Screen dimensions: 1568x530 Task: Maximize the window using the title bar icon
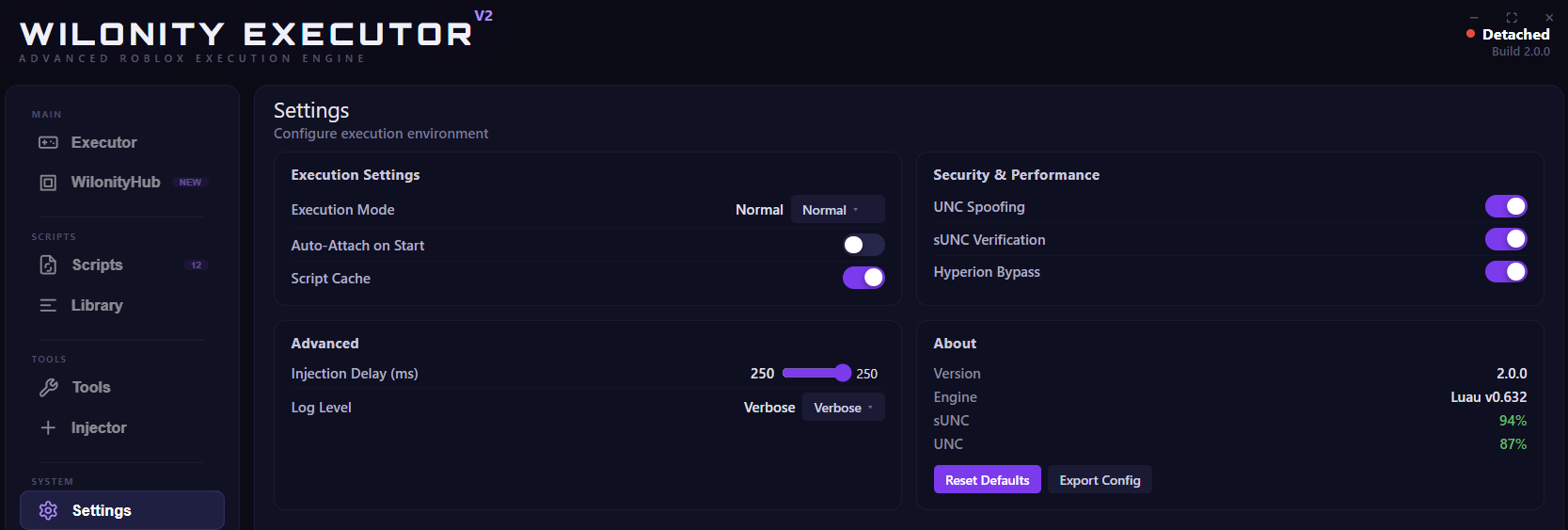1512,17
